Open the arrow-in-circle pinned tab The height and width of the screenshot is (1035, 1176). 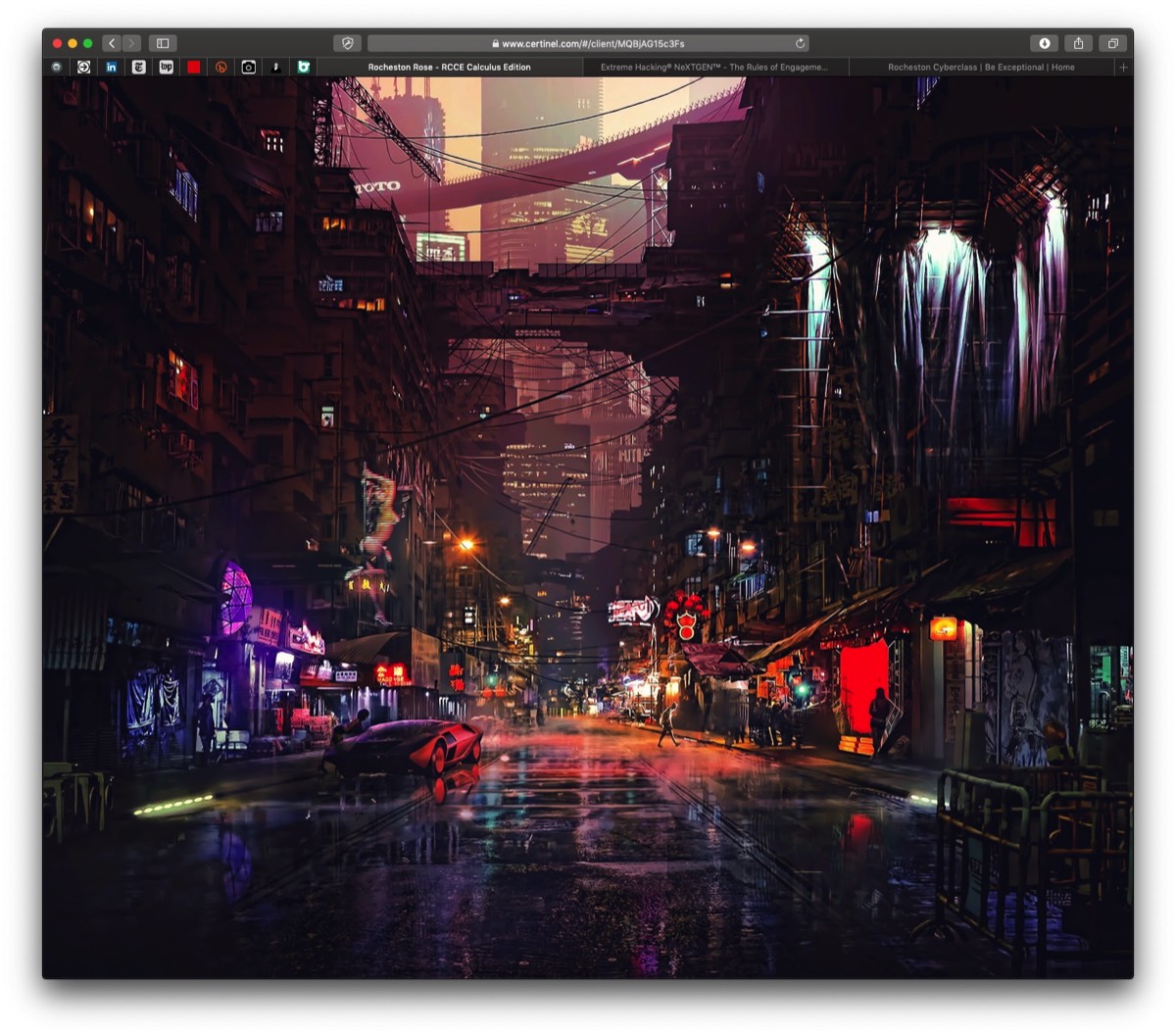point(84,68)
